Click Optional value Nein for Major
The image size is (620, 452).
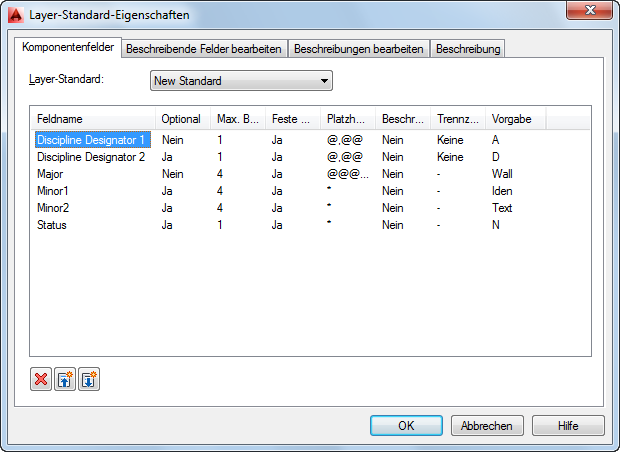pyautogui.click(x=173, y=174)
